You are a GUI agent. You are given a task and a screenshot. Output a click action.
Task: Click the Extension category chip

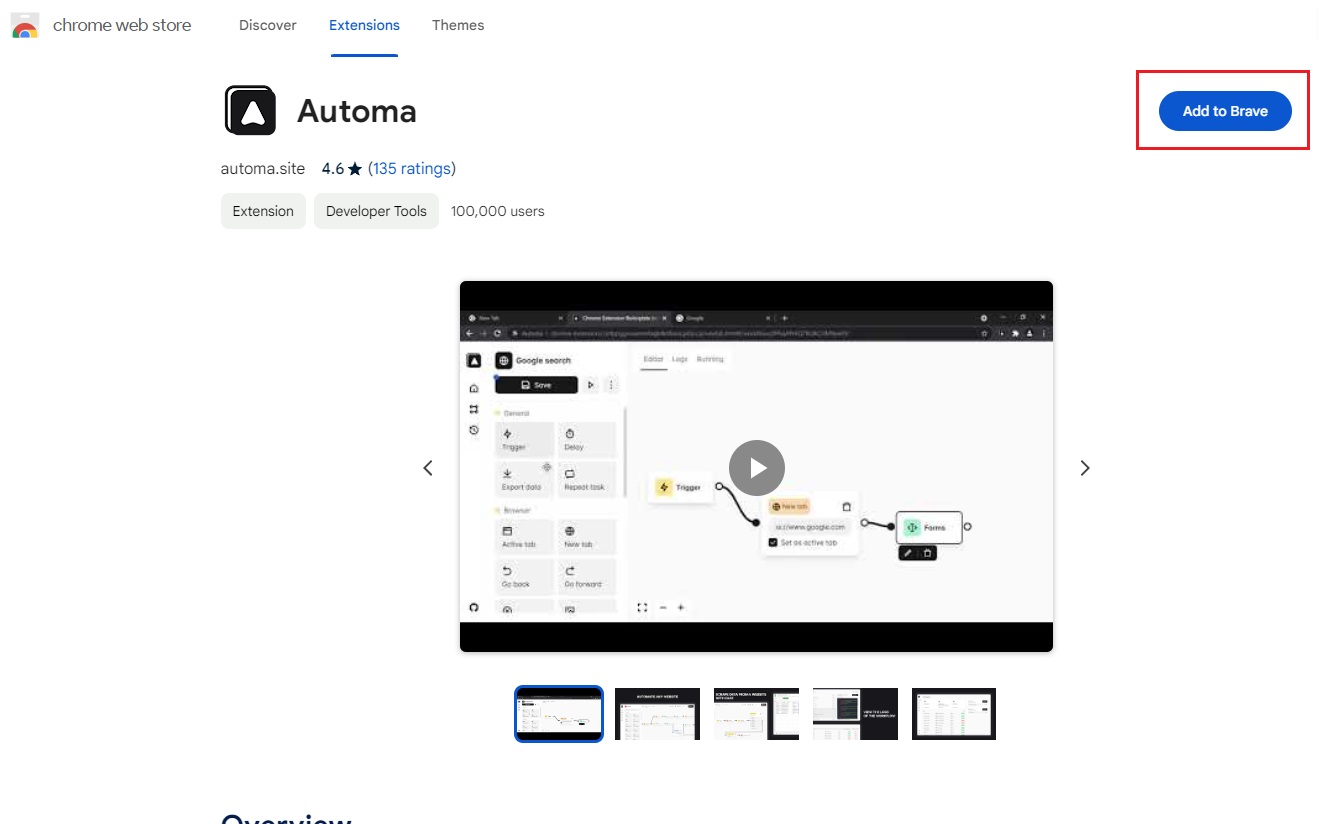click(x=263, y=211)
